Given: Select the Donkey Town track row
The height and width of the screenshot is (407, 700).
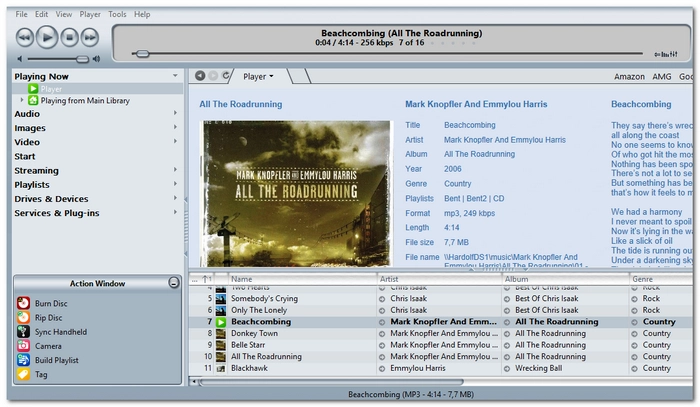Looking at the screenshot, I should 440,333.
